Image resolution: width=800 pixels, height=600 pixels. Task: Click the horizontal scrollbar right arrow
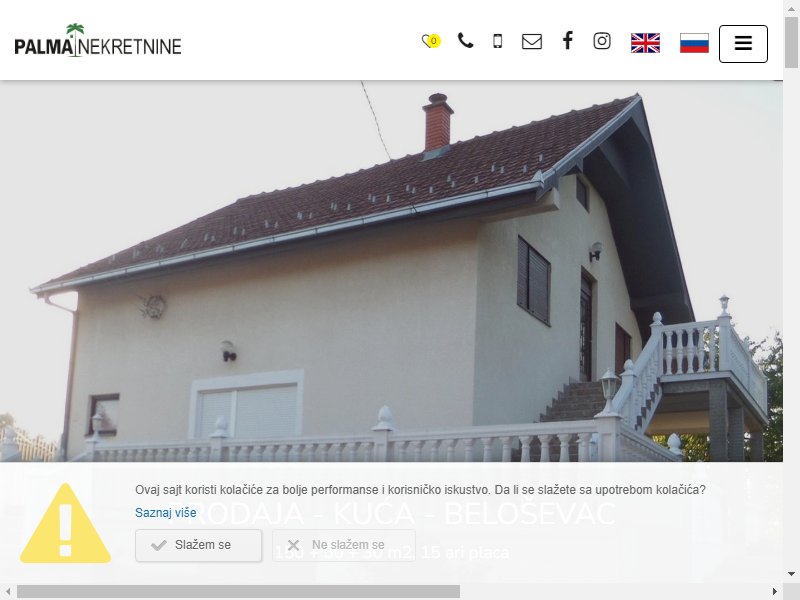[x=775, y=591]
